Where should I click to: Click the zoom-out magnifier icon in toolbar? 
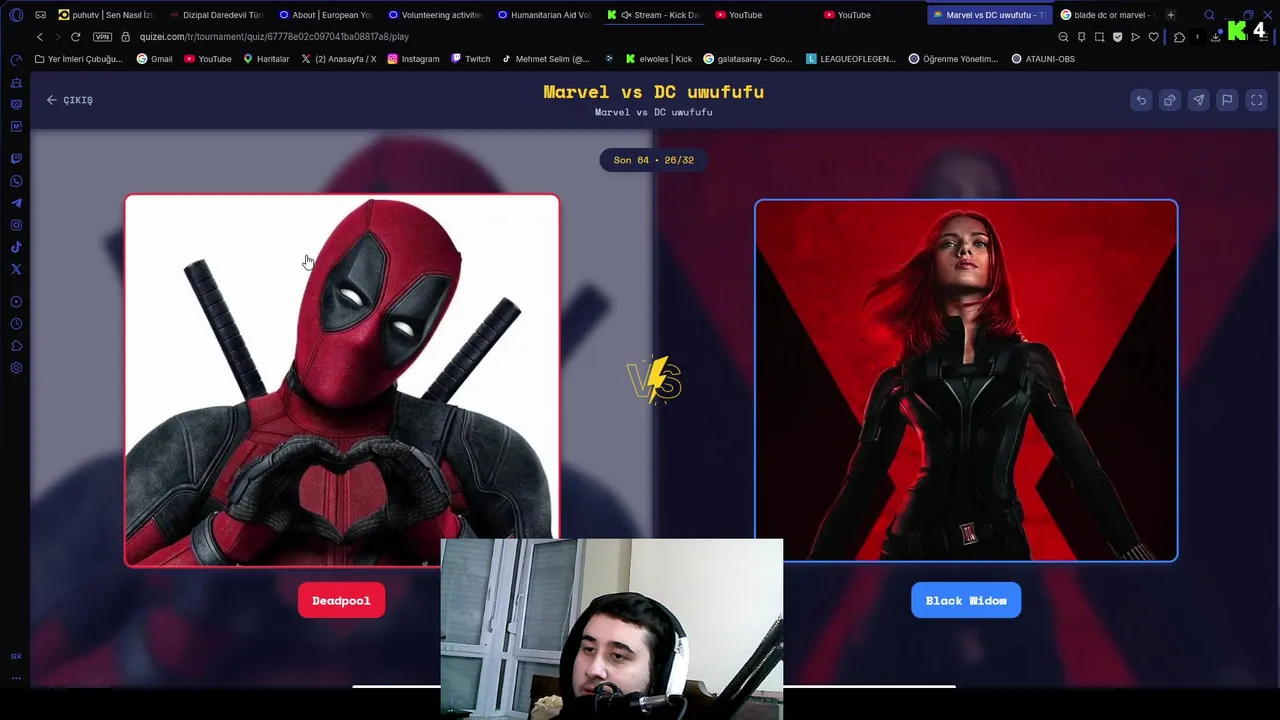(1063, 37)
